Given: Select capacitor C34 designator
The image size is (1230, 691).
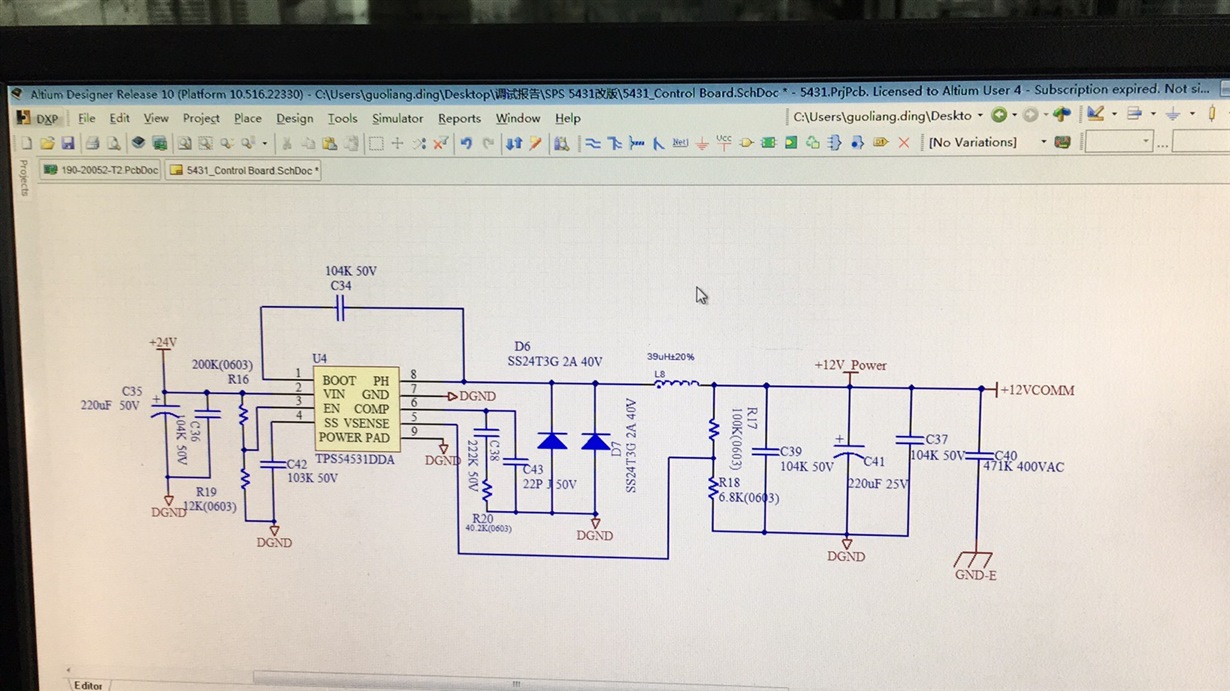Looking at the screenshot, I should coord(341,286).
